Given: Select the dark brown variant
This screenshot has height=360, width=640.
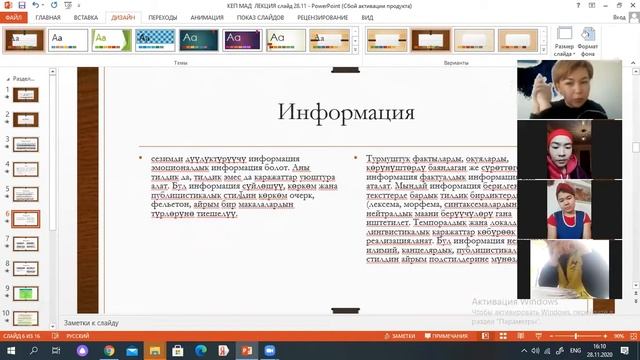Looking at the screenshot, I should tap(431, 40).
